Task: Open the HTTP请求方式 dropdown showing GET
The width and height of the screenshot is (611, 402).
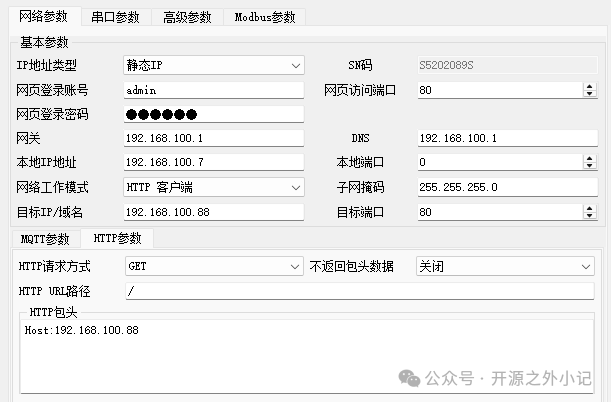Action: (214, 266)
